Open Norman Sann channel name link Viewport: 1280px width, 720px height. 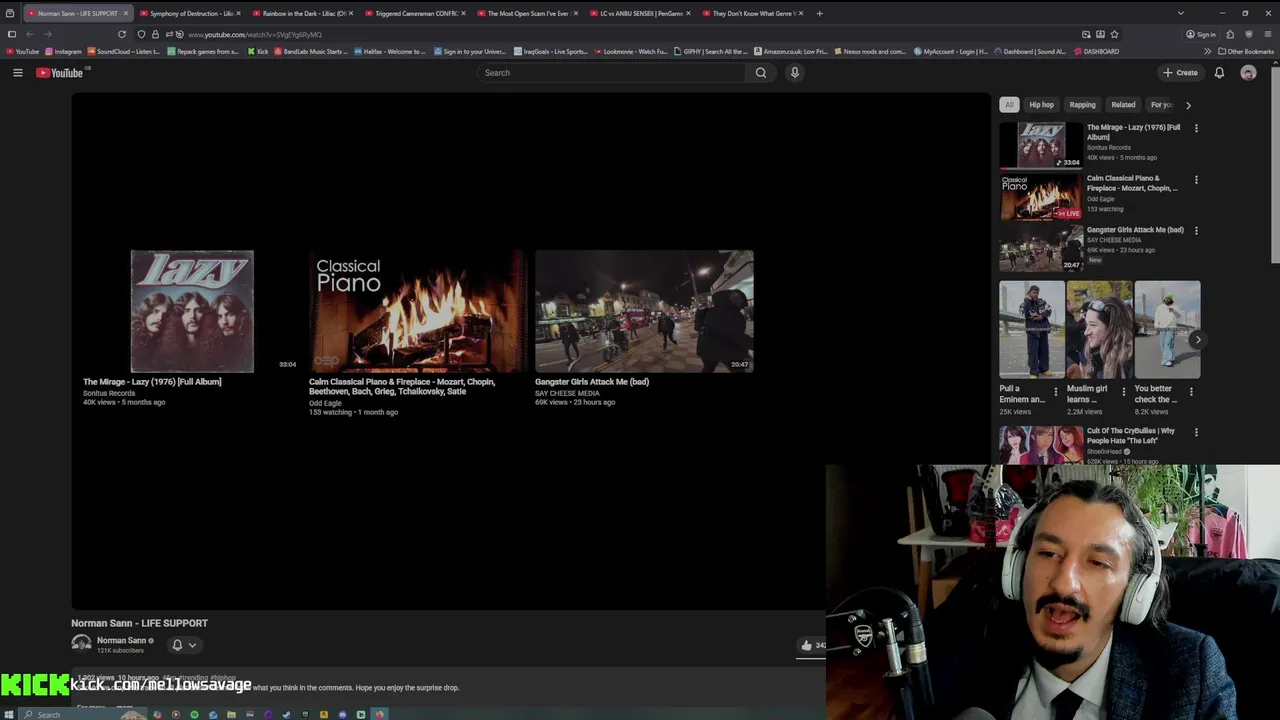coord(122,640)
